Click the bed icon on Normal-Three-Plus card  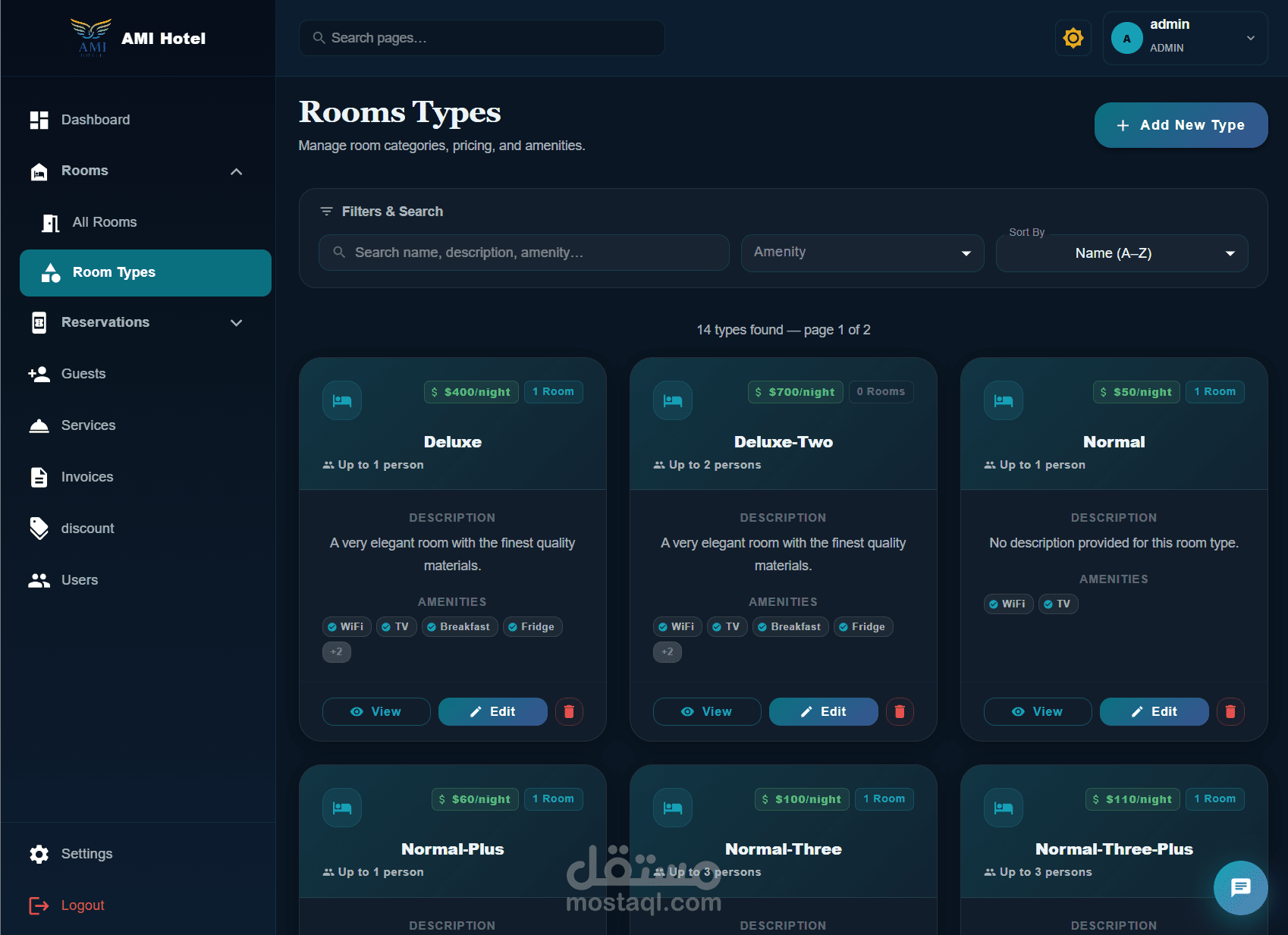[1004, 808]
